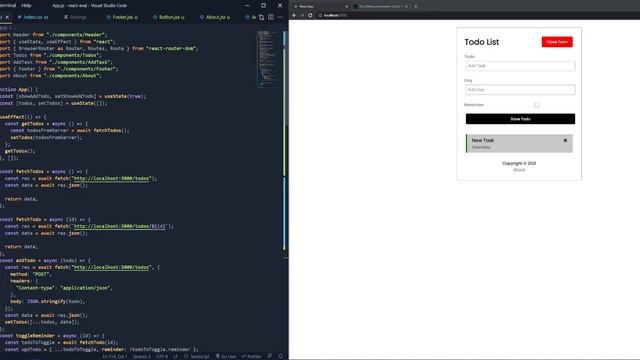Open the localhost:5000/todos link in addTodo

111,267
